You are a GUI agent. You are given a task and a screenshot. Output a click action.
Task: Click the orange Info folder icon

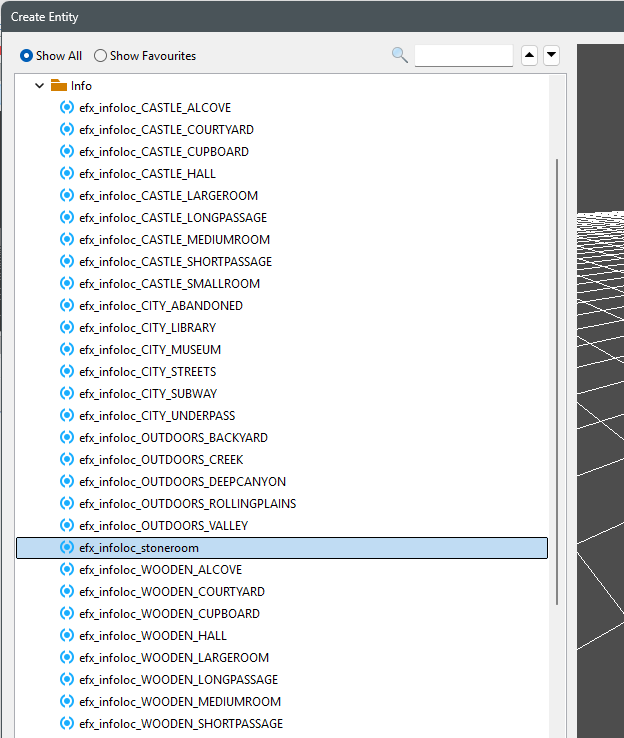(59, 85)
